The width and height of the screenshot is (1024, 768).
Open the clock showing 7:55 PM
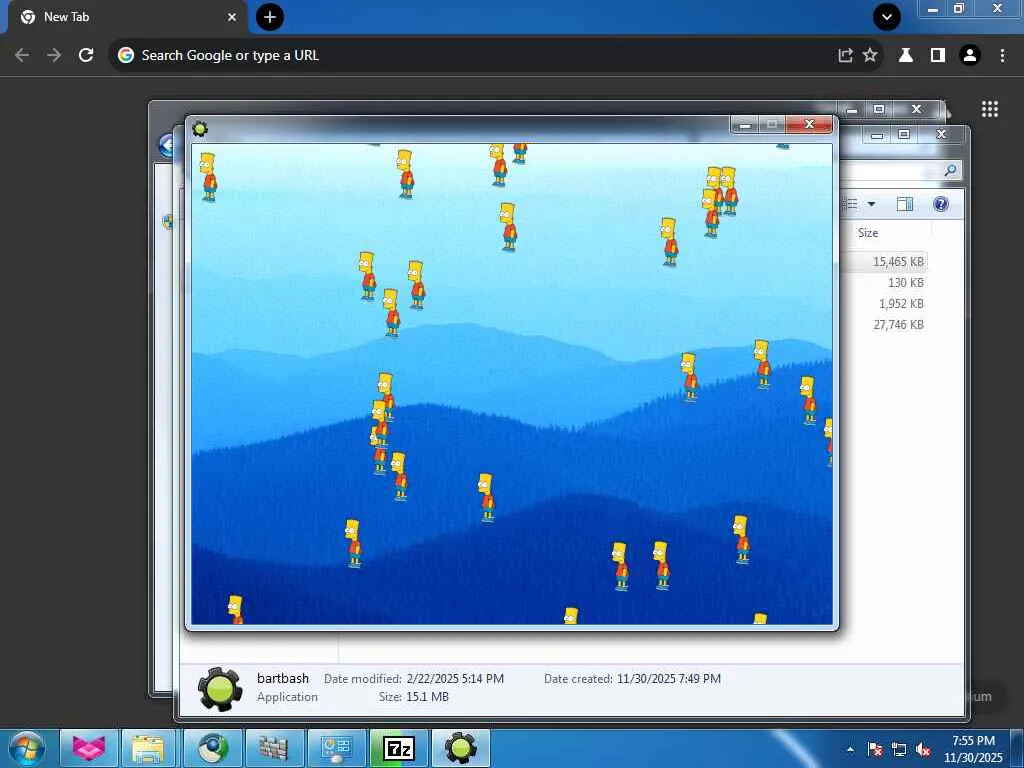click(973, 749)
